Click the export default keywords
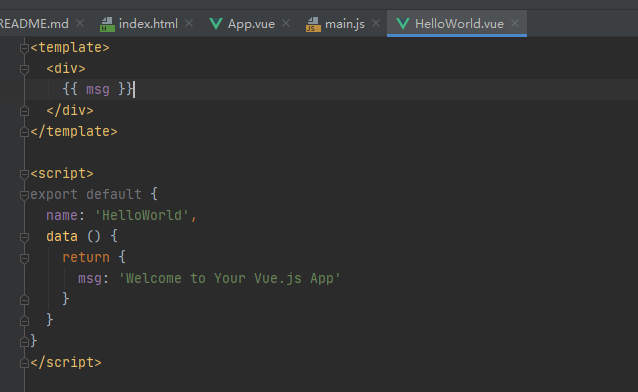Screen dimensions: 638x392 (86, 194)
